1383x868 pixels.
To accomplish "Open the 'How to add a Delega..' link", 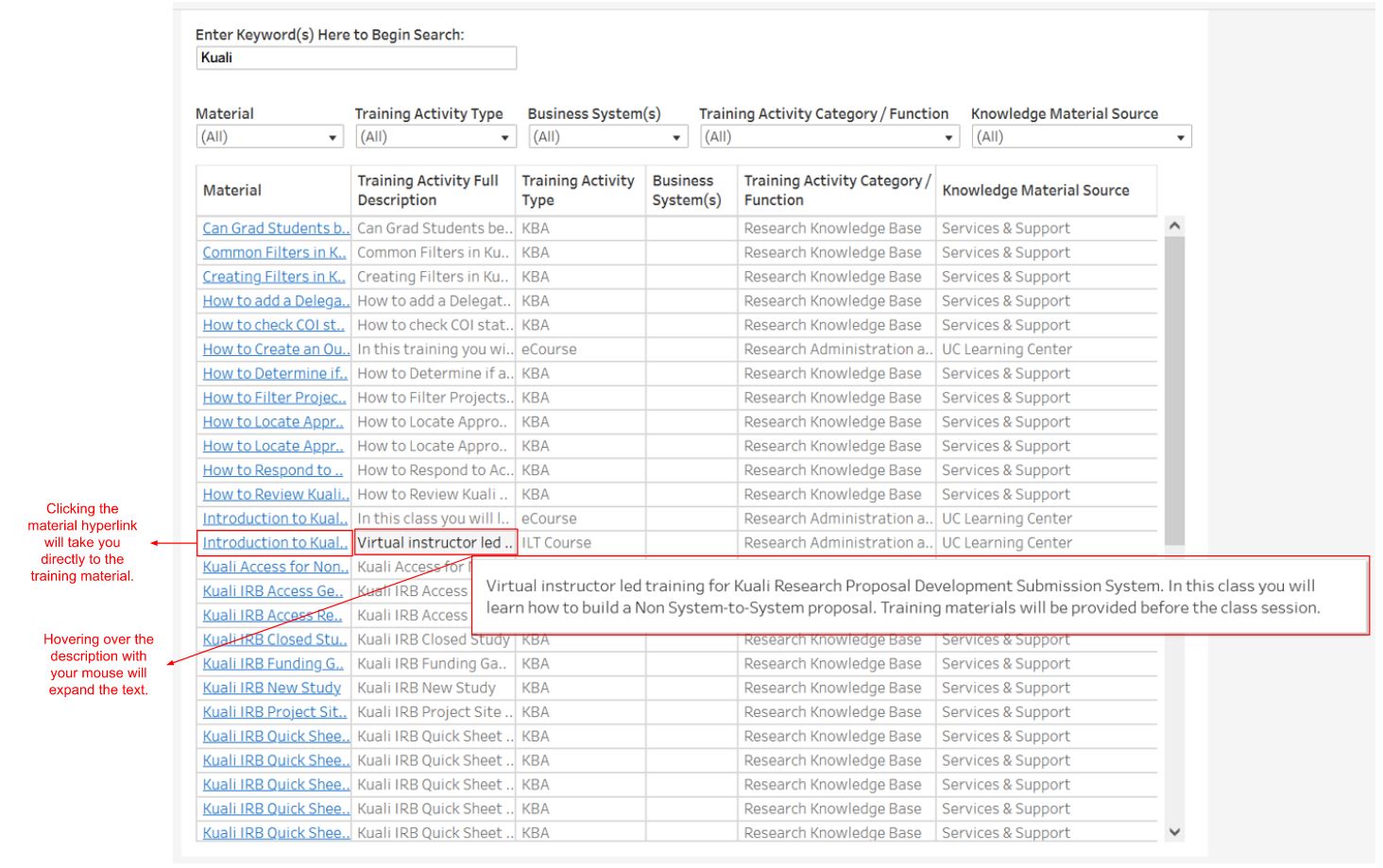I will (x=276, y=301).
